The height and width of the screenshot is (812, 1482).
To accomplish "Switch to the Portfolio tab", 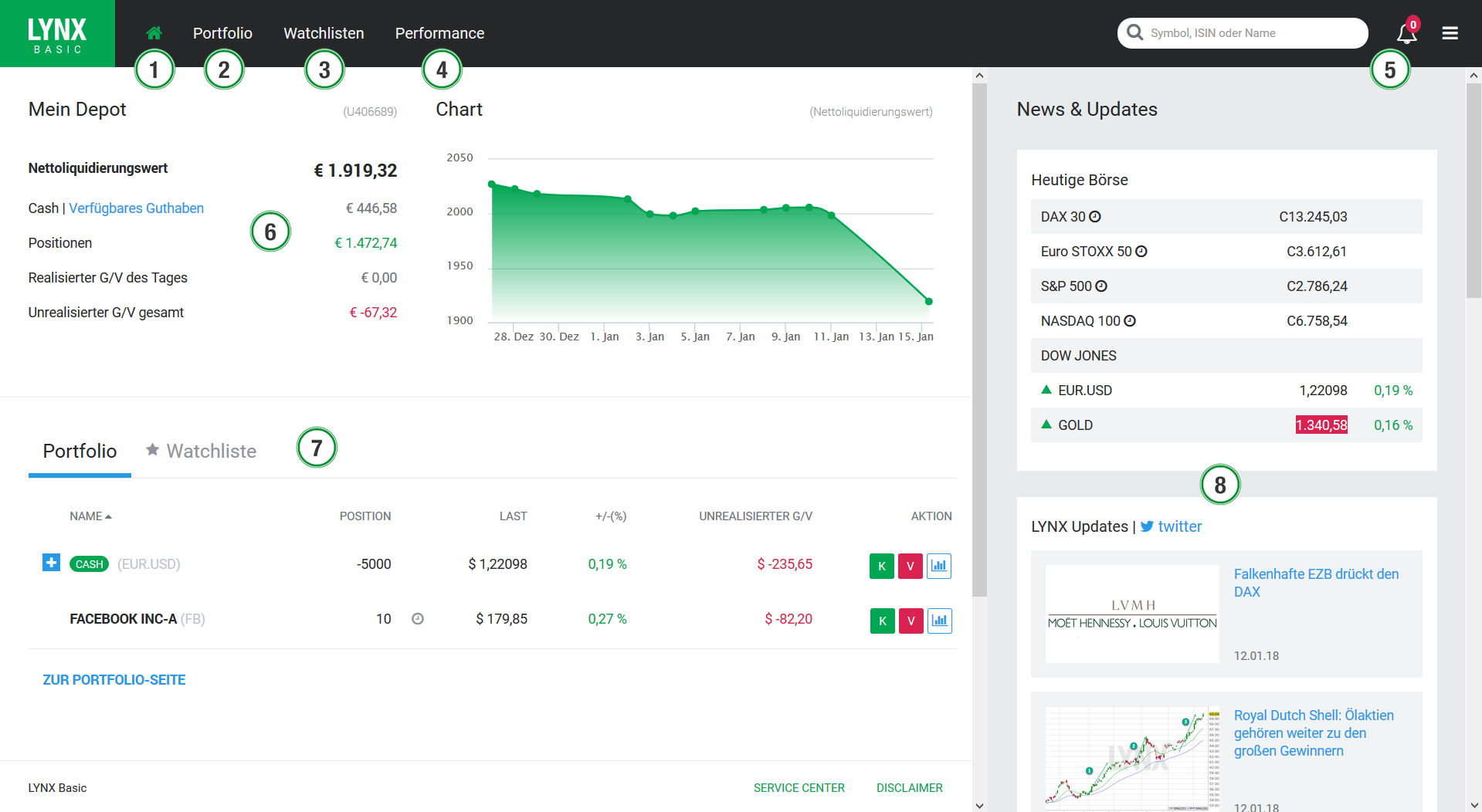I will 80,451.
